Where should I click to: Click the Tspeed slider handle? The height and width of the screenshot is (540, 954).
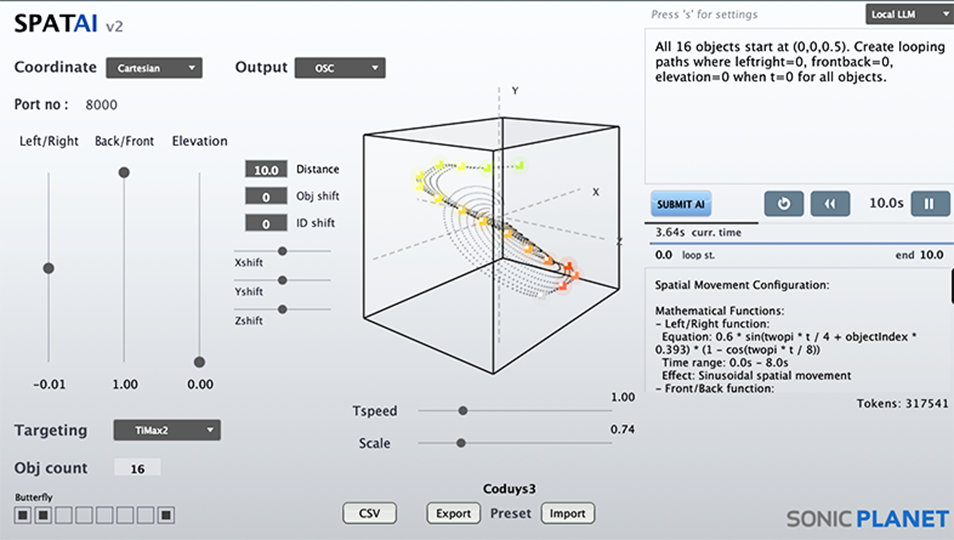click(x=462, y=410)
